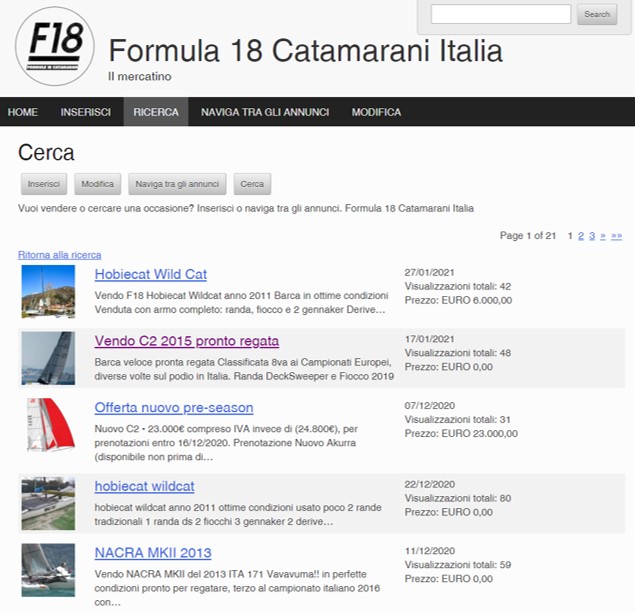Open INSERISCI in the navigation bar

85,112
